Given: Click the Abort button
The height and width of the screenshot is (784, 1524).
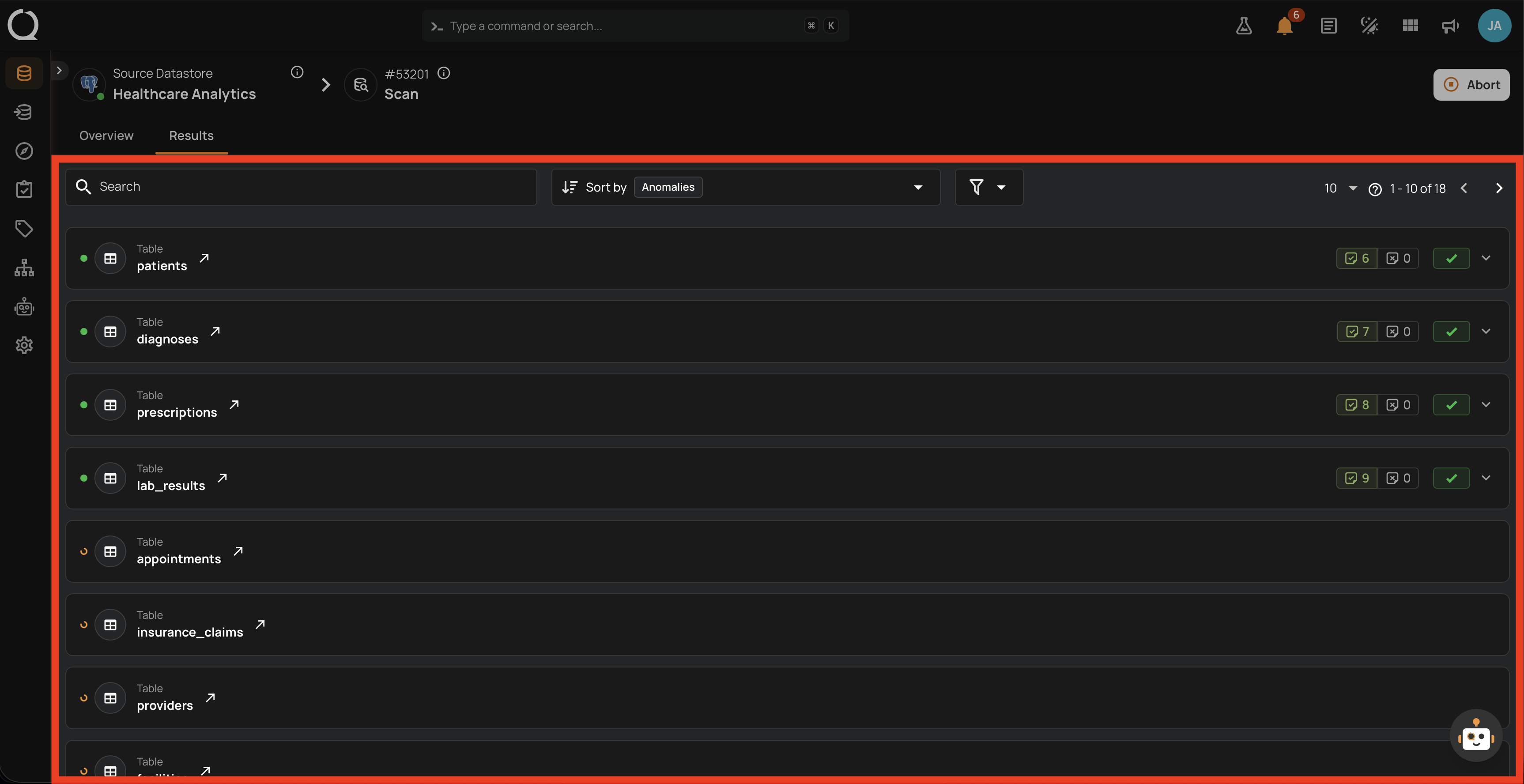Looking at the screenshot, I should pyautogui.click(x=1471, y=85).
